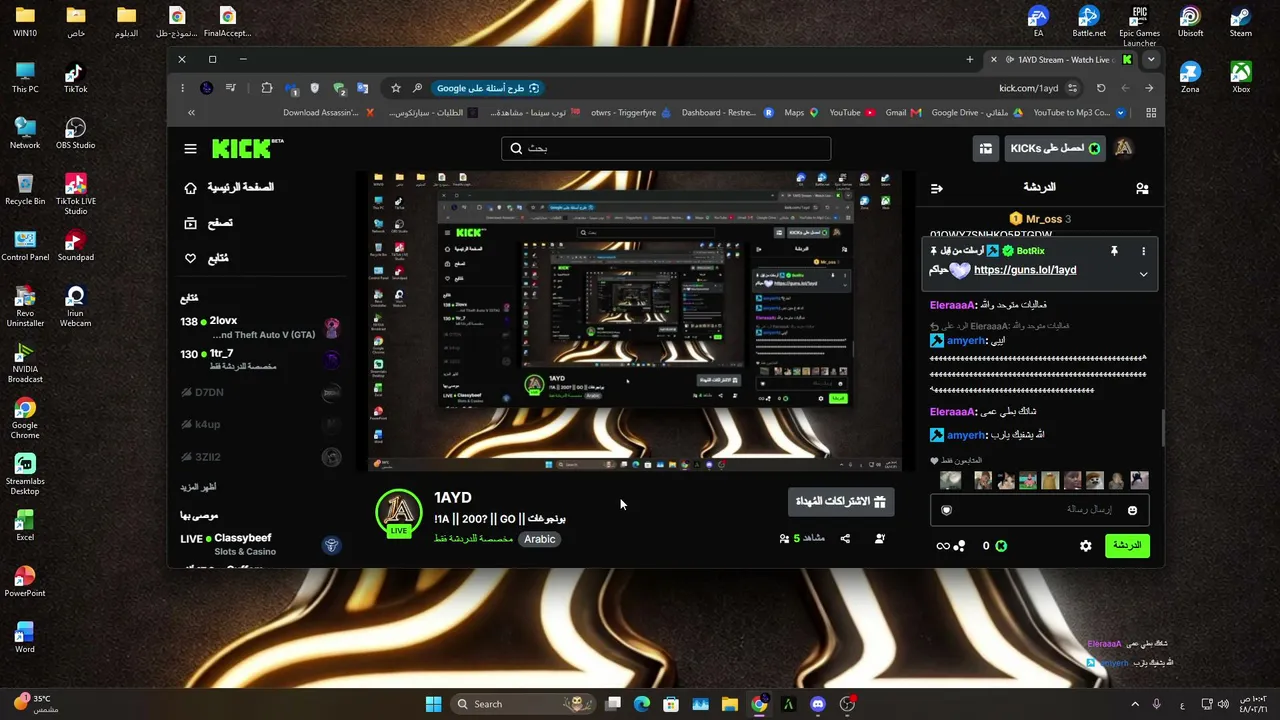1280x720 pixels.
Task: Expand the pinned message chevron
Action: (1143, 273)
